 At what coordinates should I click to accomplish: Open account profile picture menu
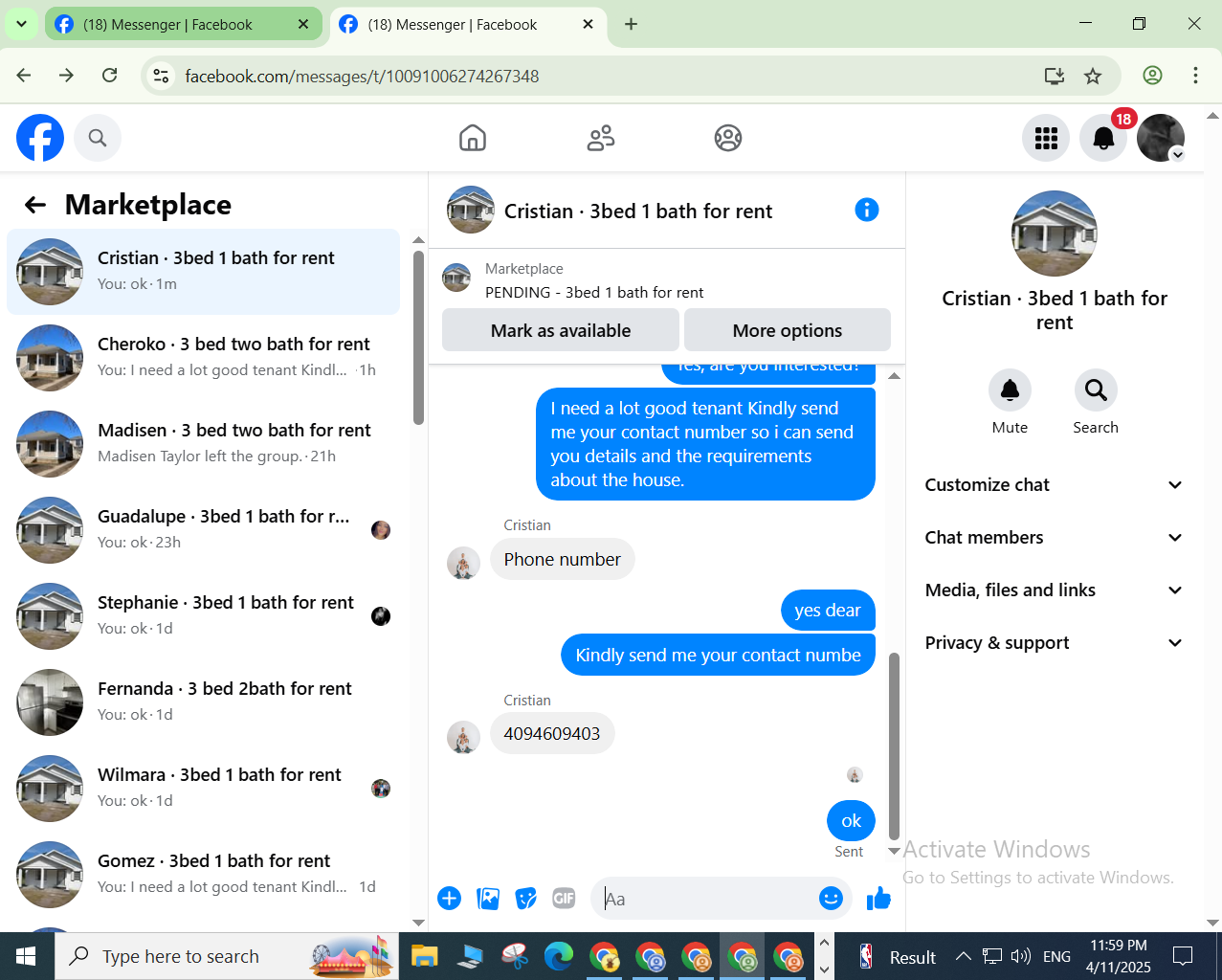pyautogui.click(x=1161, y=138)
